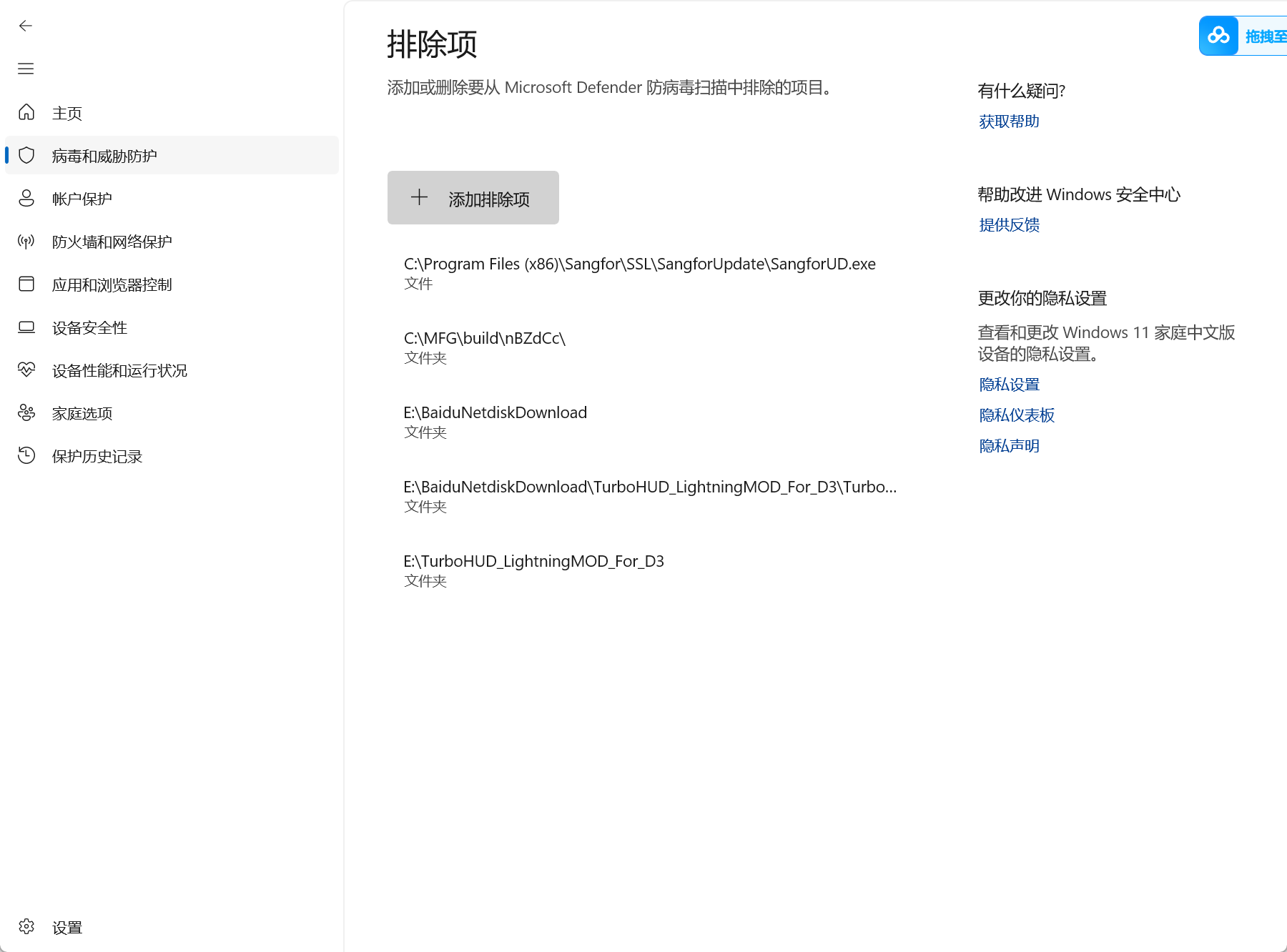Click the person icon for 帐户保护
1287x952 pixels.
point(26,198)
